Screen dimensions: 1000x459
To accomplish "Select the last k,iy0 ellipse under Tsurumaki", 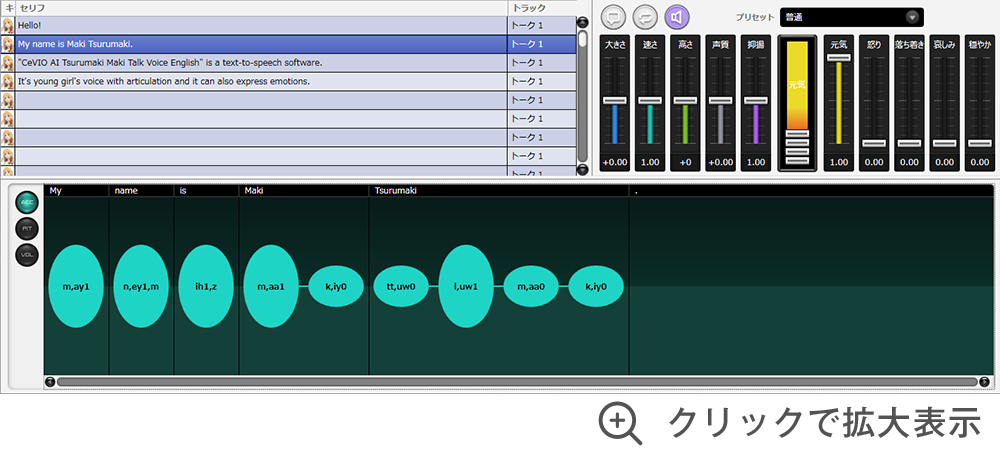I will click(596, 286).
